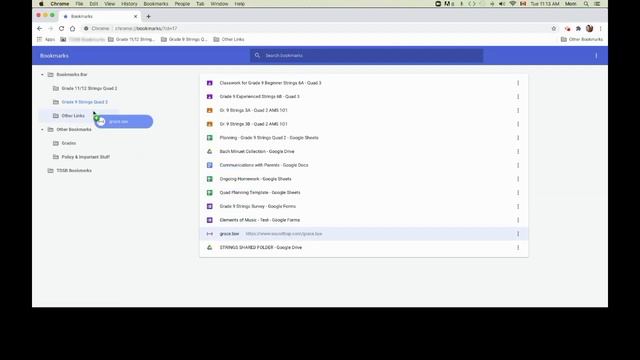The width and height of the screenshot is (640, 360).
Task: Select the highlighted grace.law bookmark row
Action: coord(363,234)
